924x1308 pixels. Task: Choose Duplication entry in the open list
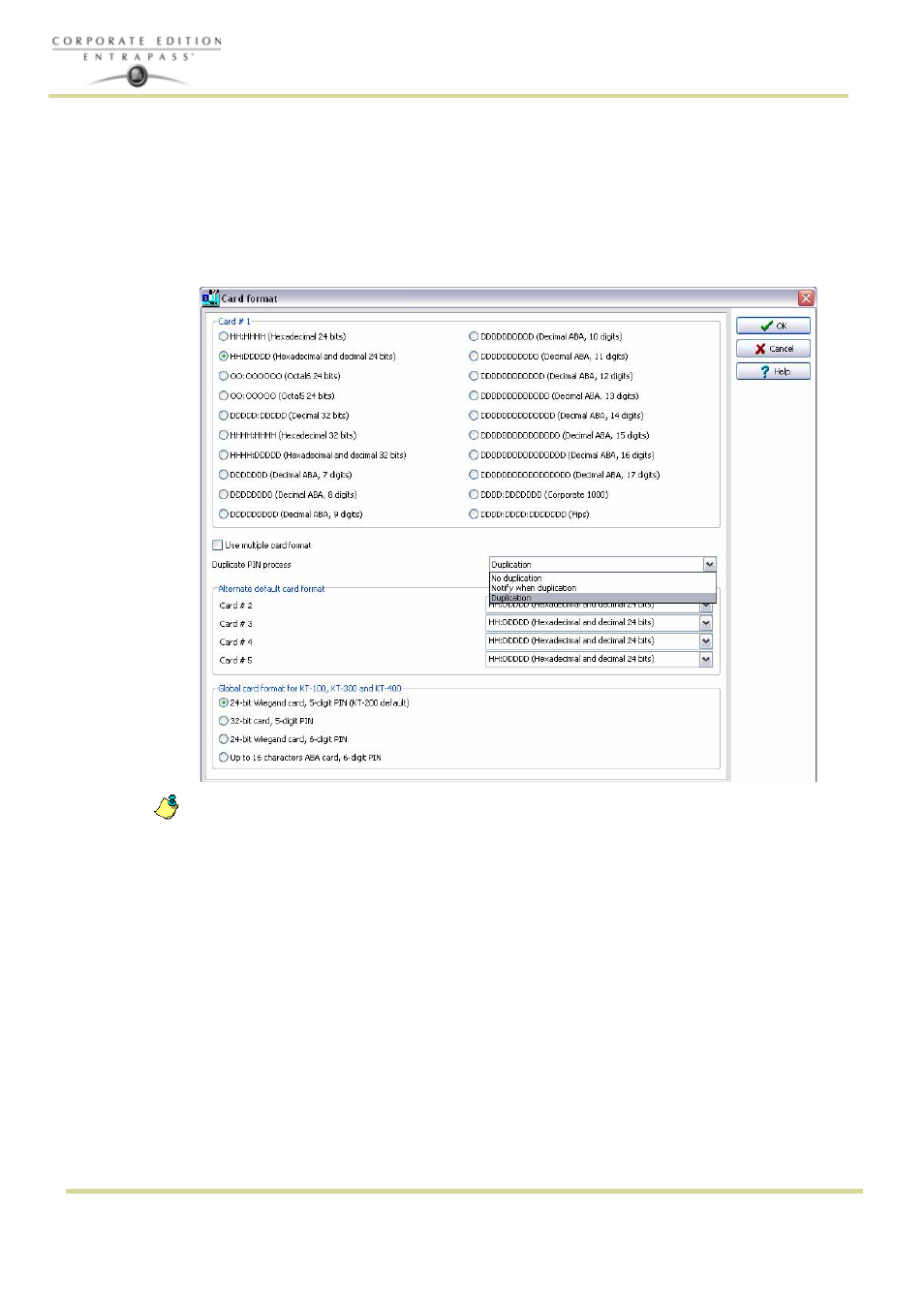point(602,598)
